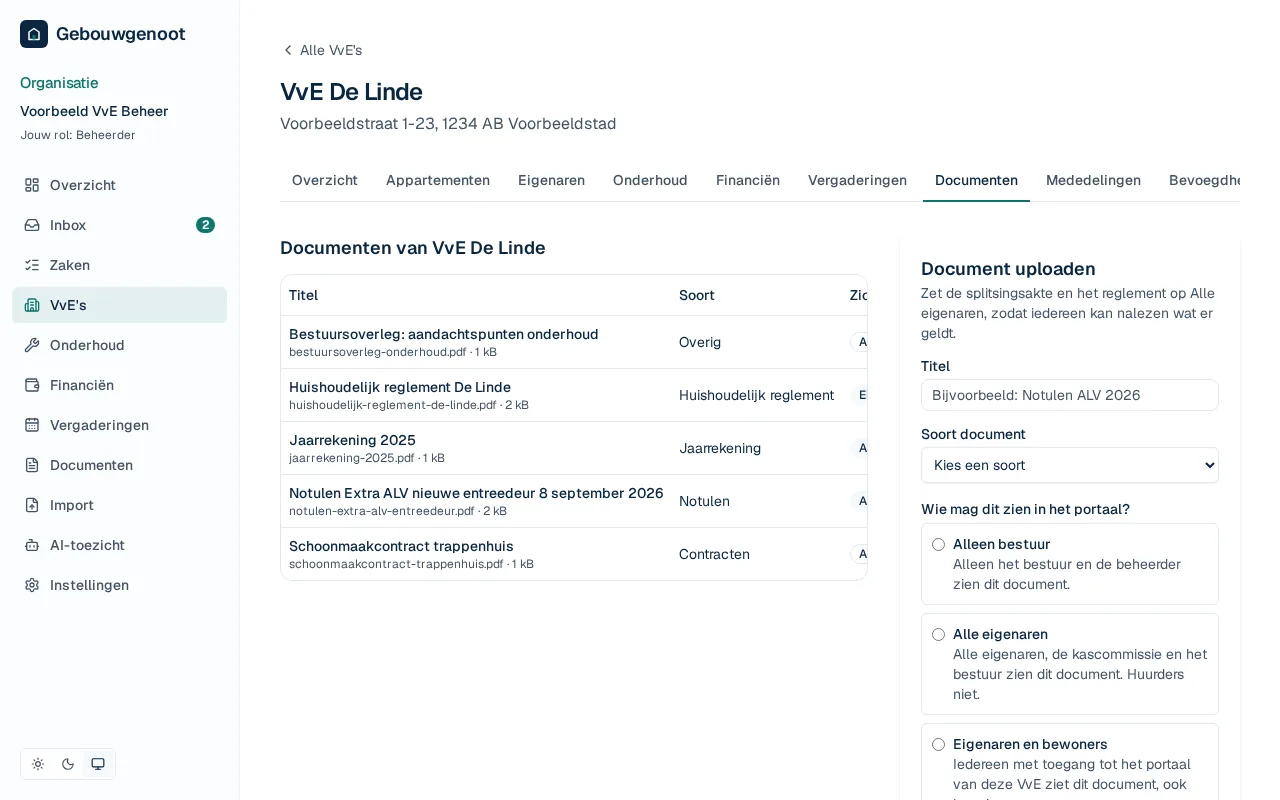This screenshot has width=1280, height=800.
Task: Click the Soort column header
Action: [x=697, y=295]
